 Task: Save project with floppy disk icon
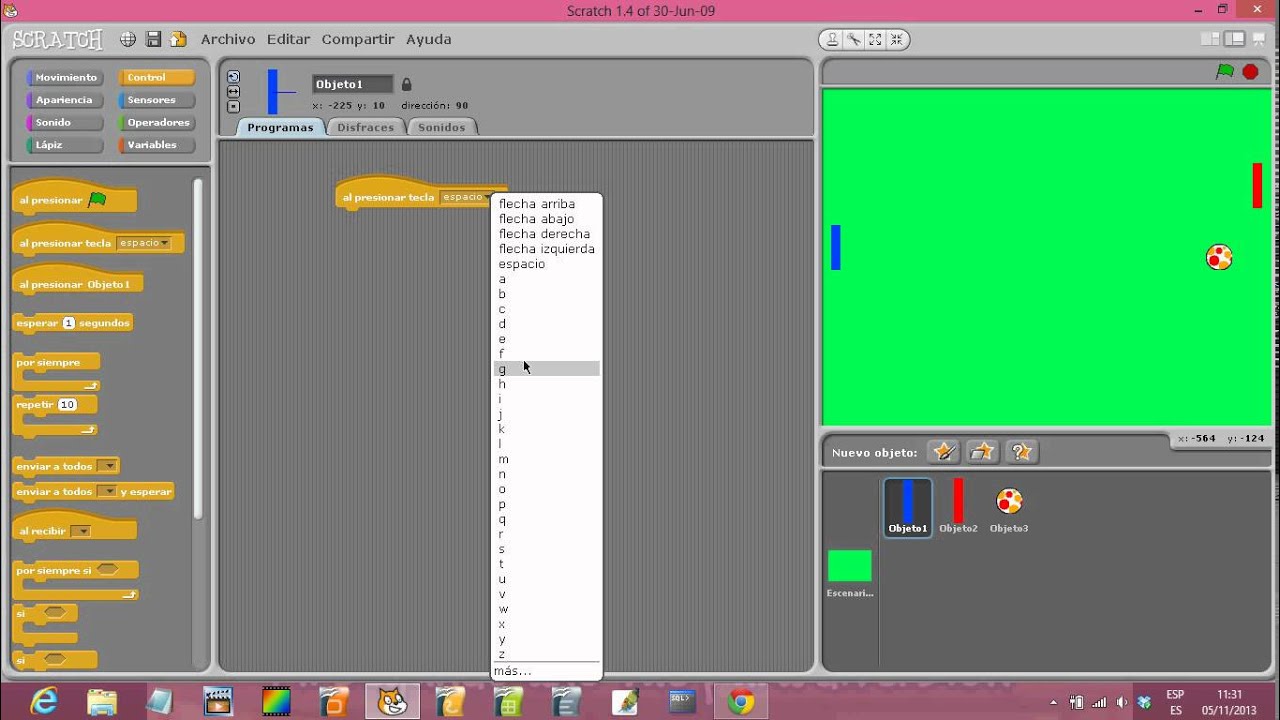(153, 39)
